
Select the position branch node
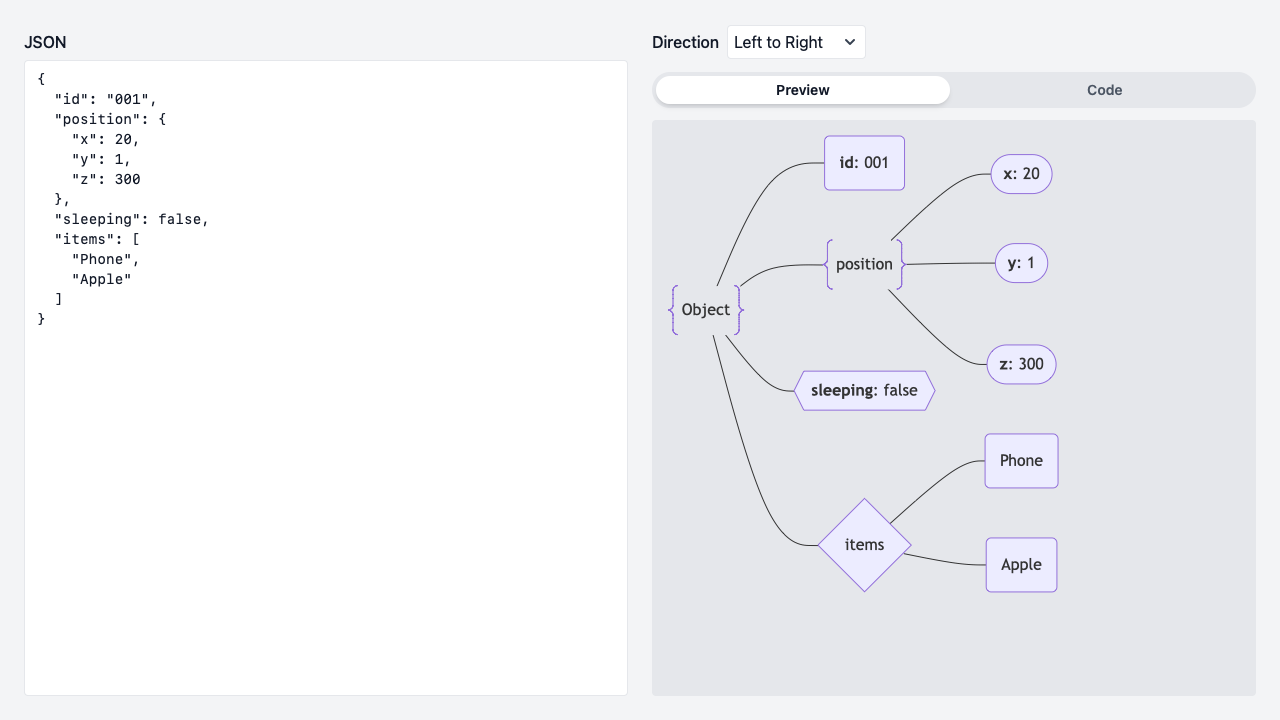864,264
